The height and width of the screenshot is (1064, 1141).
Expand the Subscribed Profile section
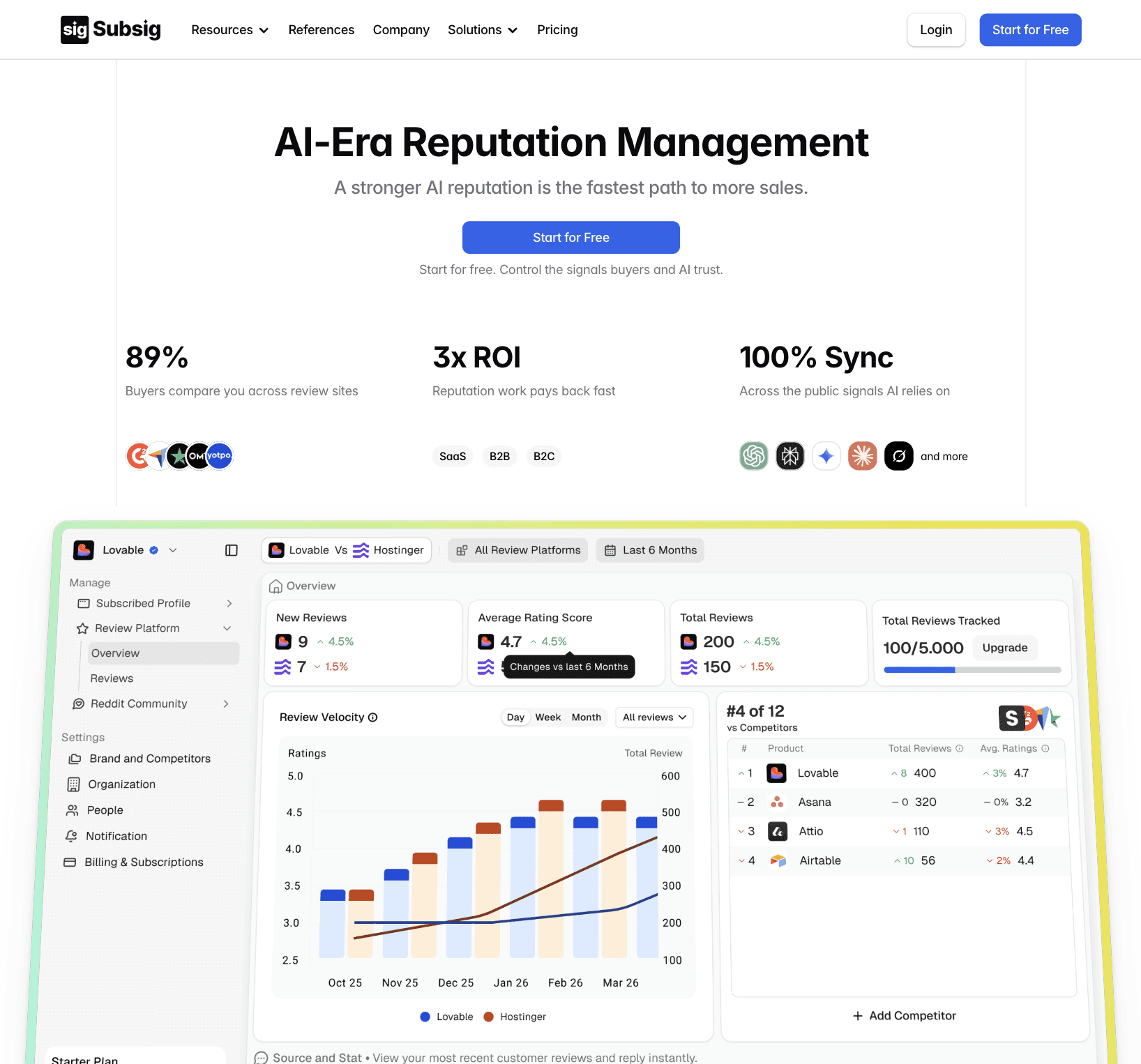click(229, 604)
